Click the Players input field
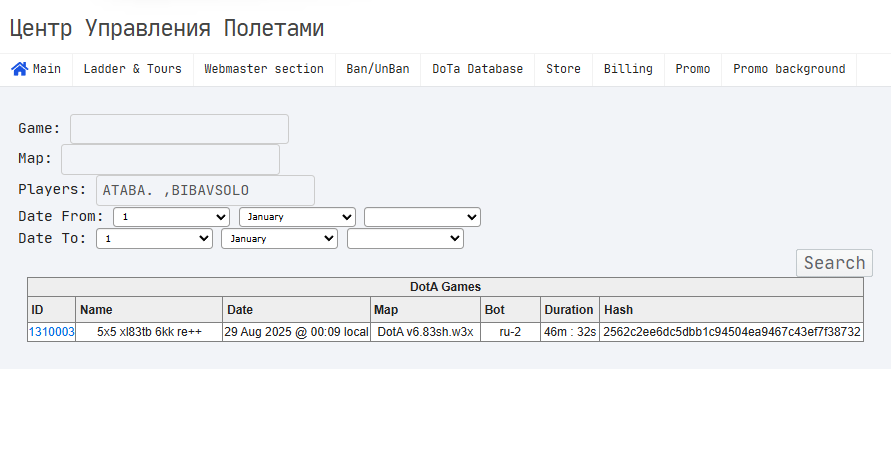 (205, 190)
